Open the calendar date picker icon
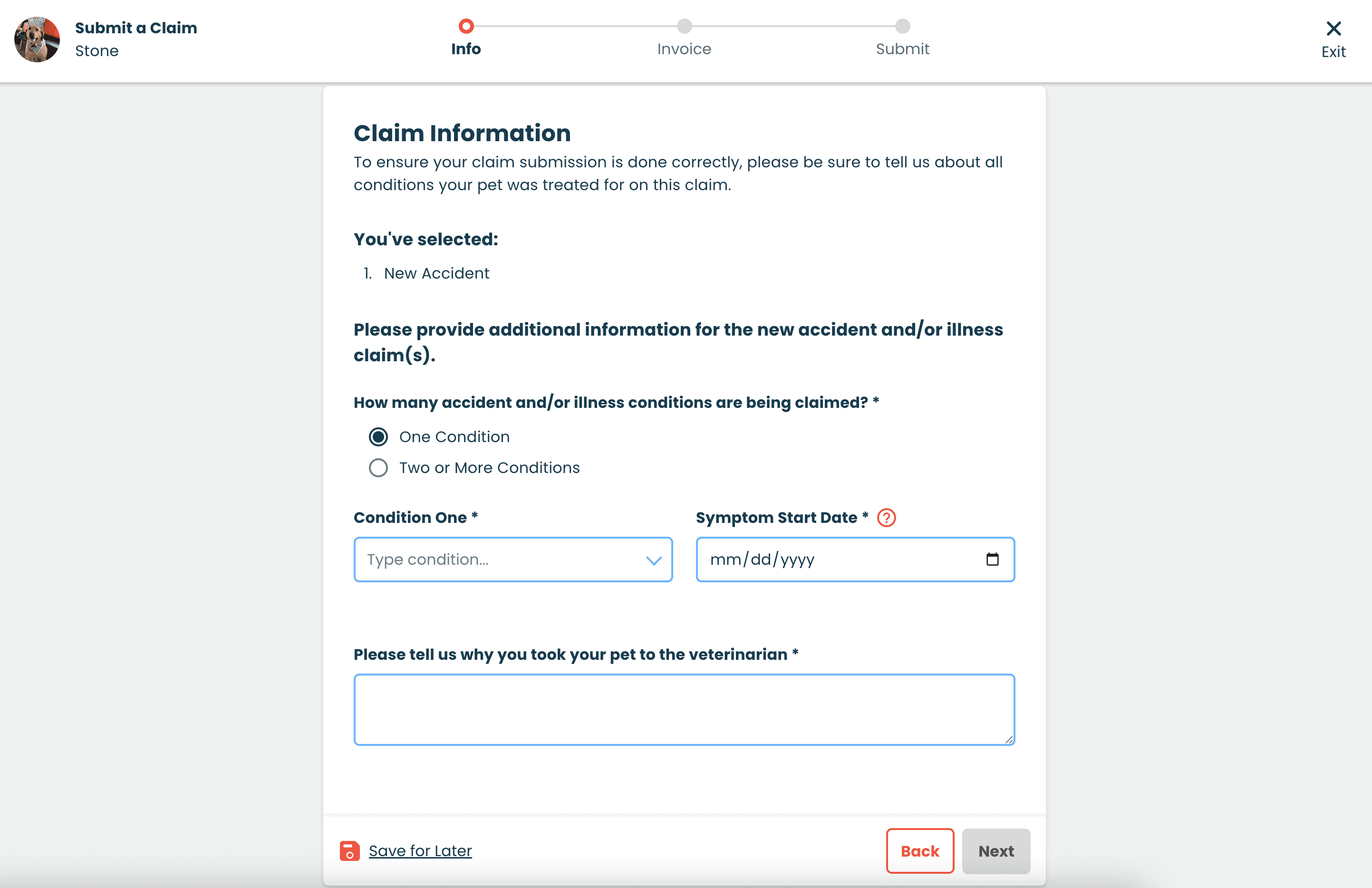 point(993,559)
